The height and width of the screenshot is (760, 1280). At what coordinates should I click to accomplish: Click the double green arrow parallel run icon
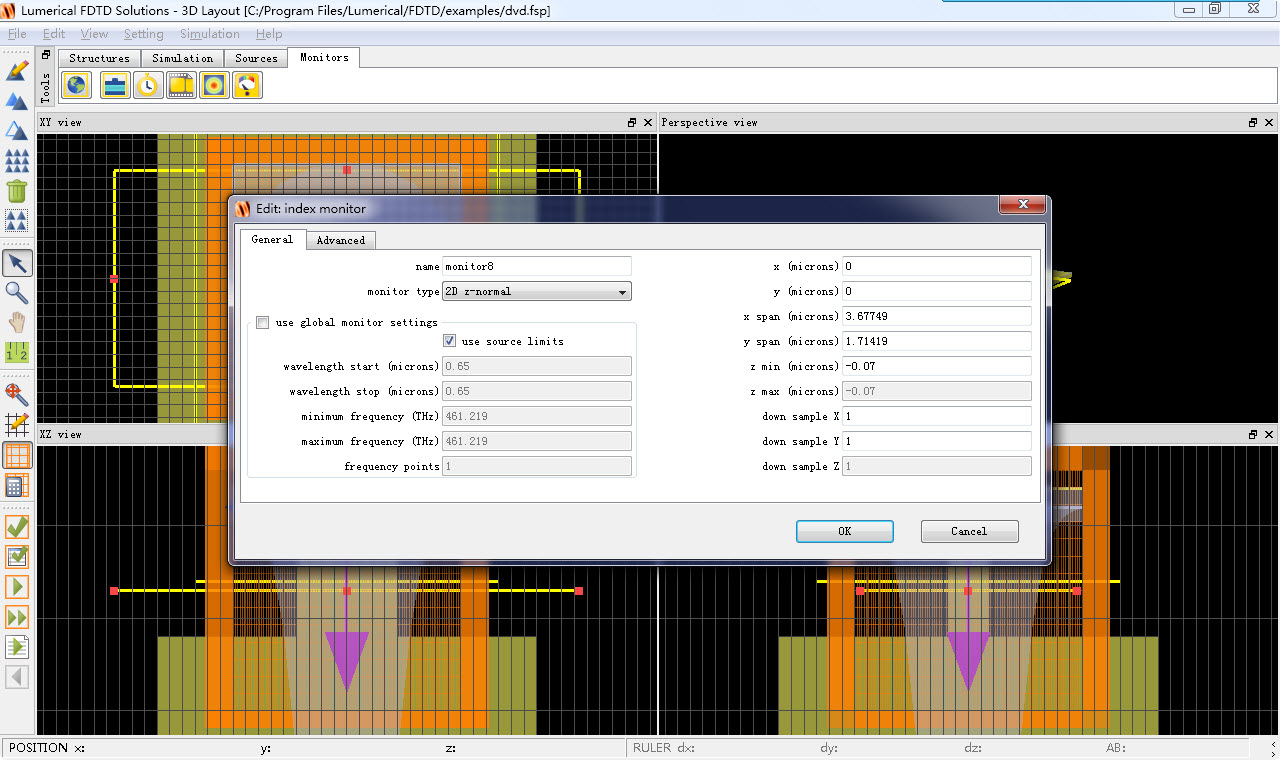[x=17, y=616]
